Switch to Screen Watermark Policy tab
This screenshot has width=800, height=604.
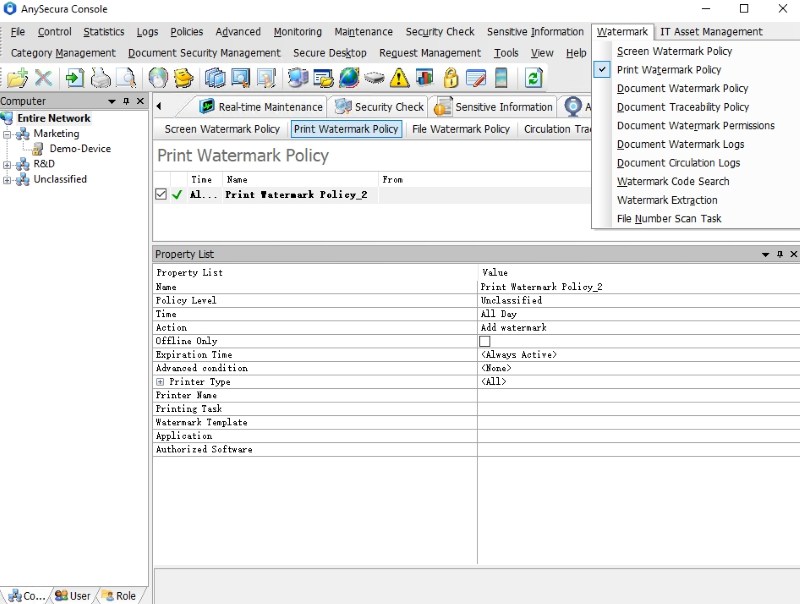click(x=222, y=129)
